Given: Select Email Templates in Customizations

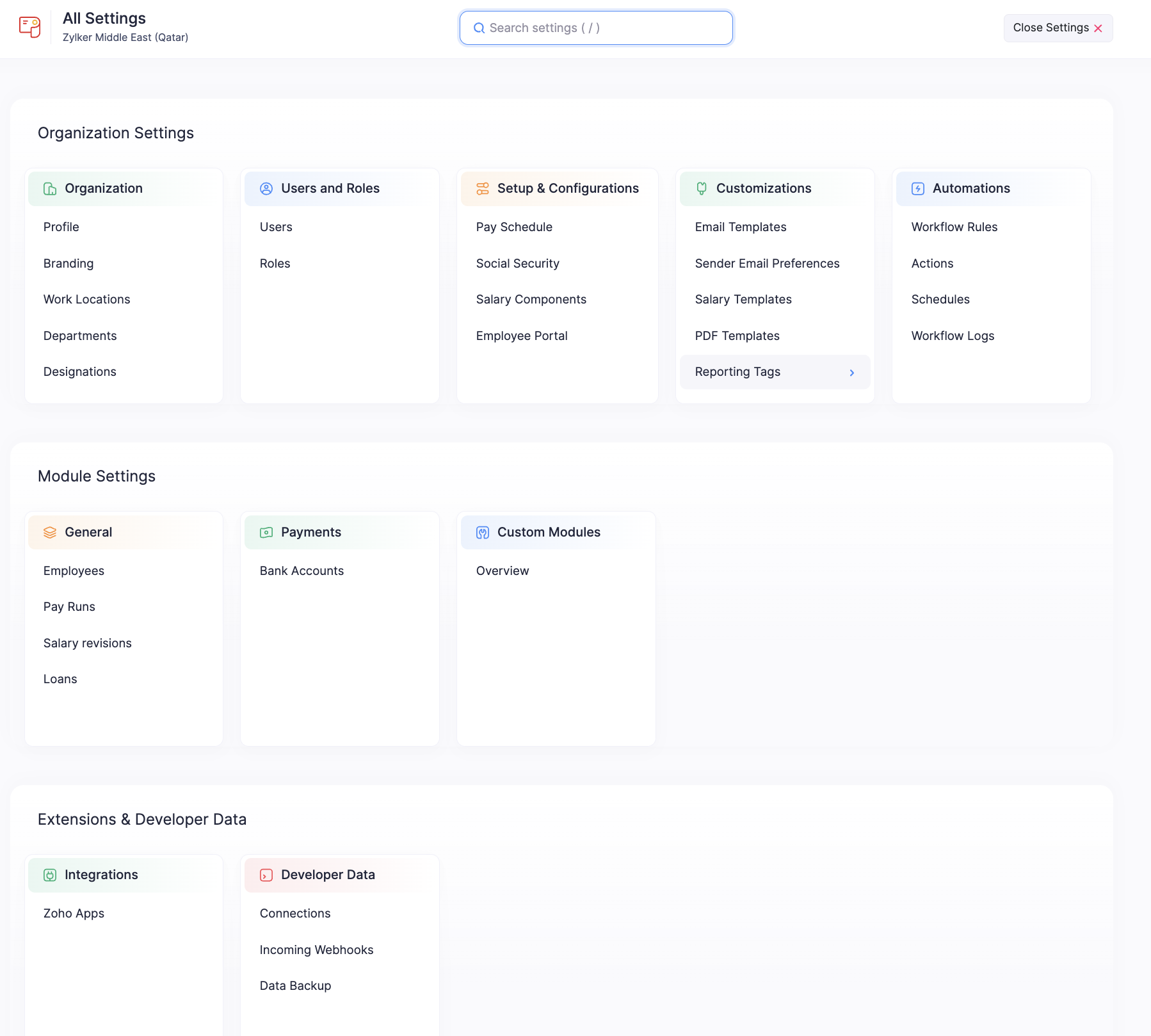Looking at the screenshot, I should pos(740,227).
